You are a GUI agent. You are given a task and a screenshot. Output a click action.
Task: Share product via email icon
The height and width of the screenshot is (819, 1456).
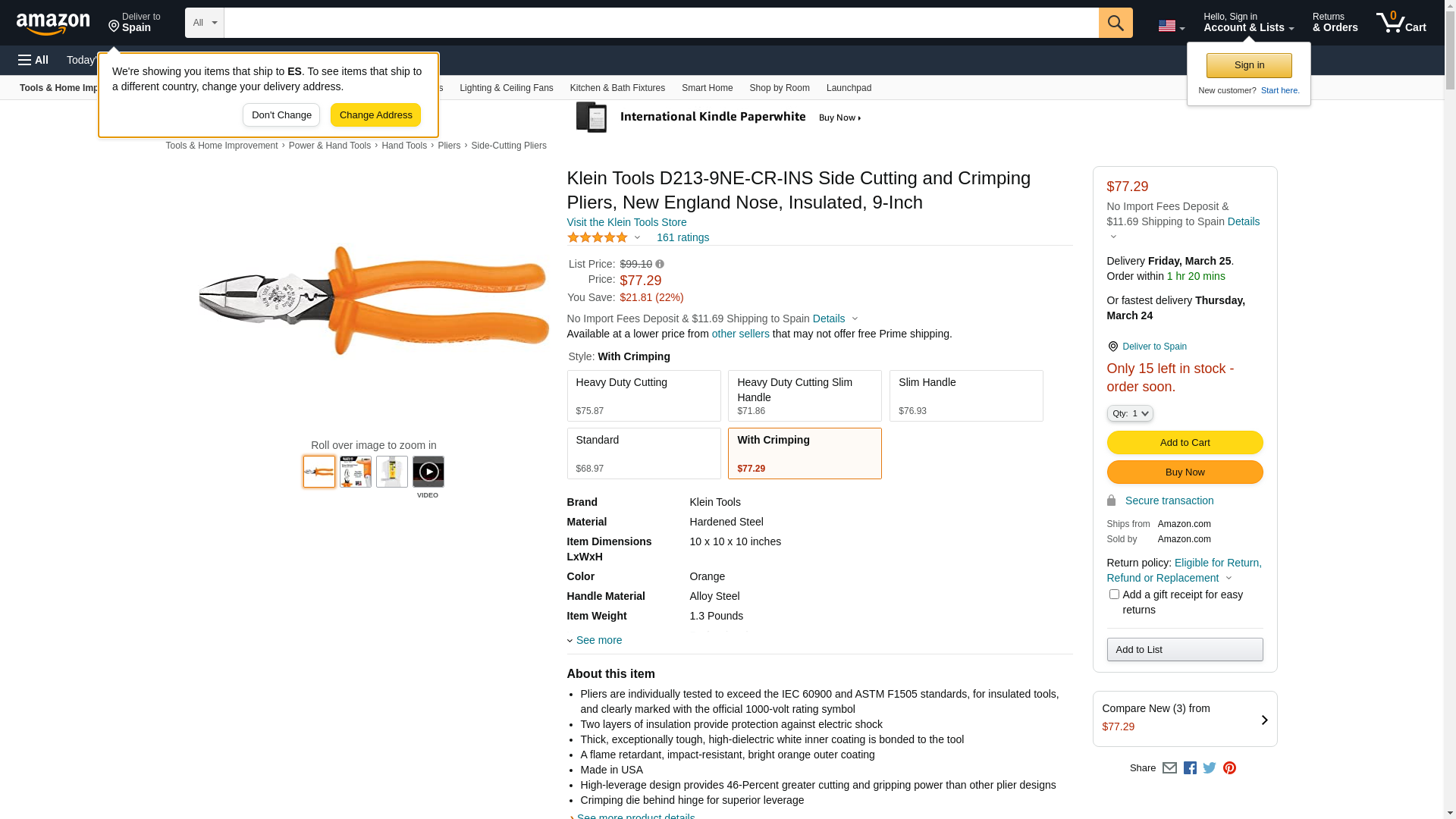point(1169,768)
